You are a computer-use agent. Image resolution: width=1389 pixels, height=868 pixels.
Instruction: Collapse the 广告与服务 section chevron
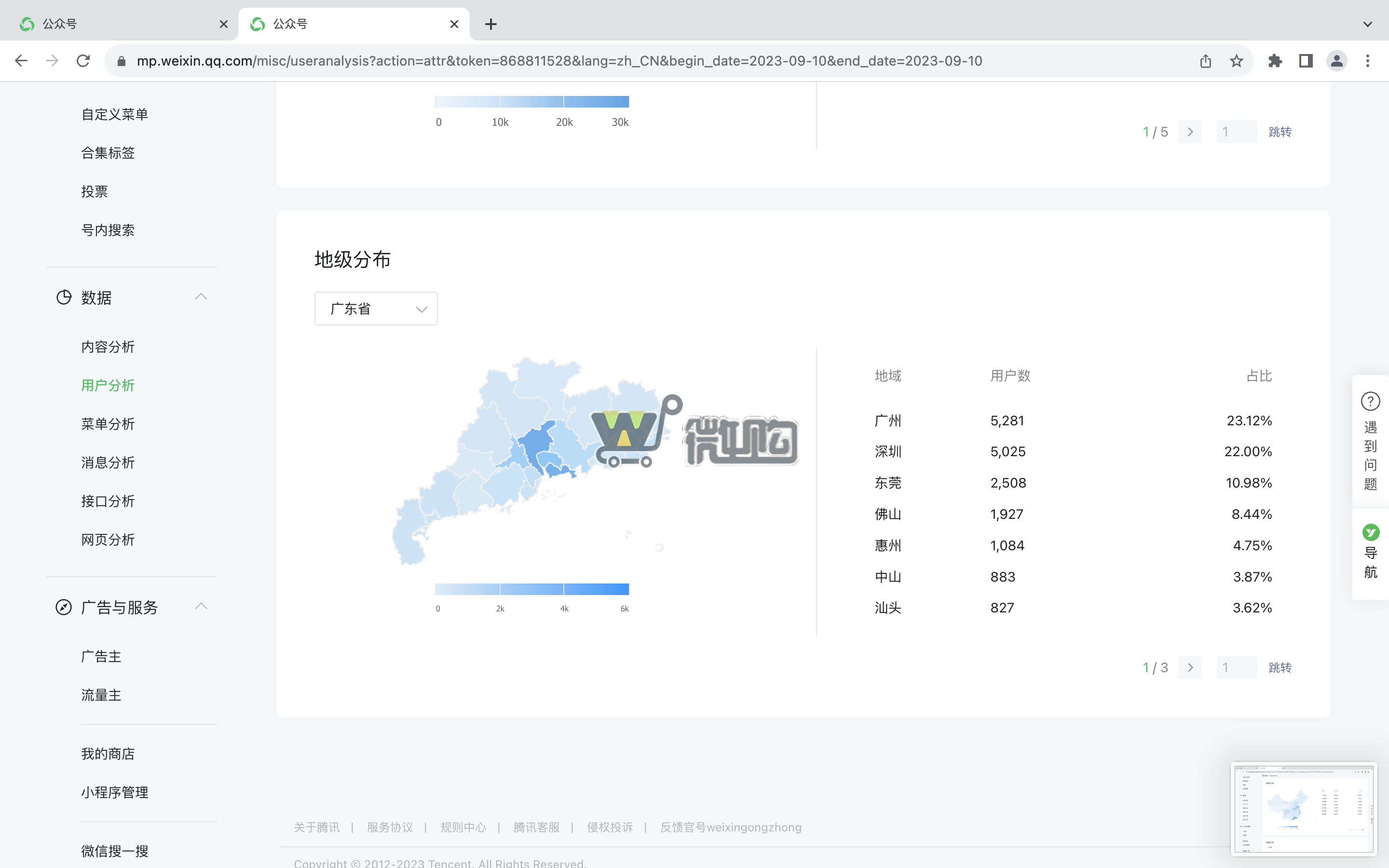click(x=201, y=606)
